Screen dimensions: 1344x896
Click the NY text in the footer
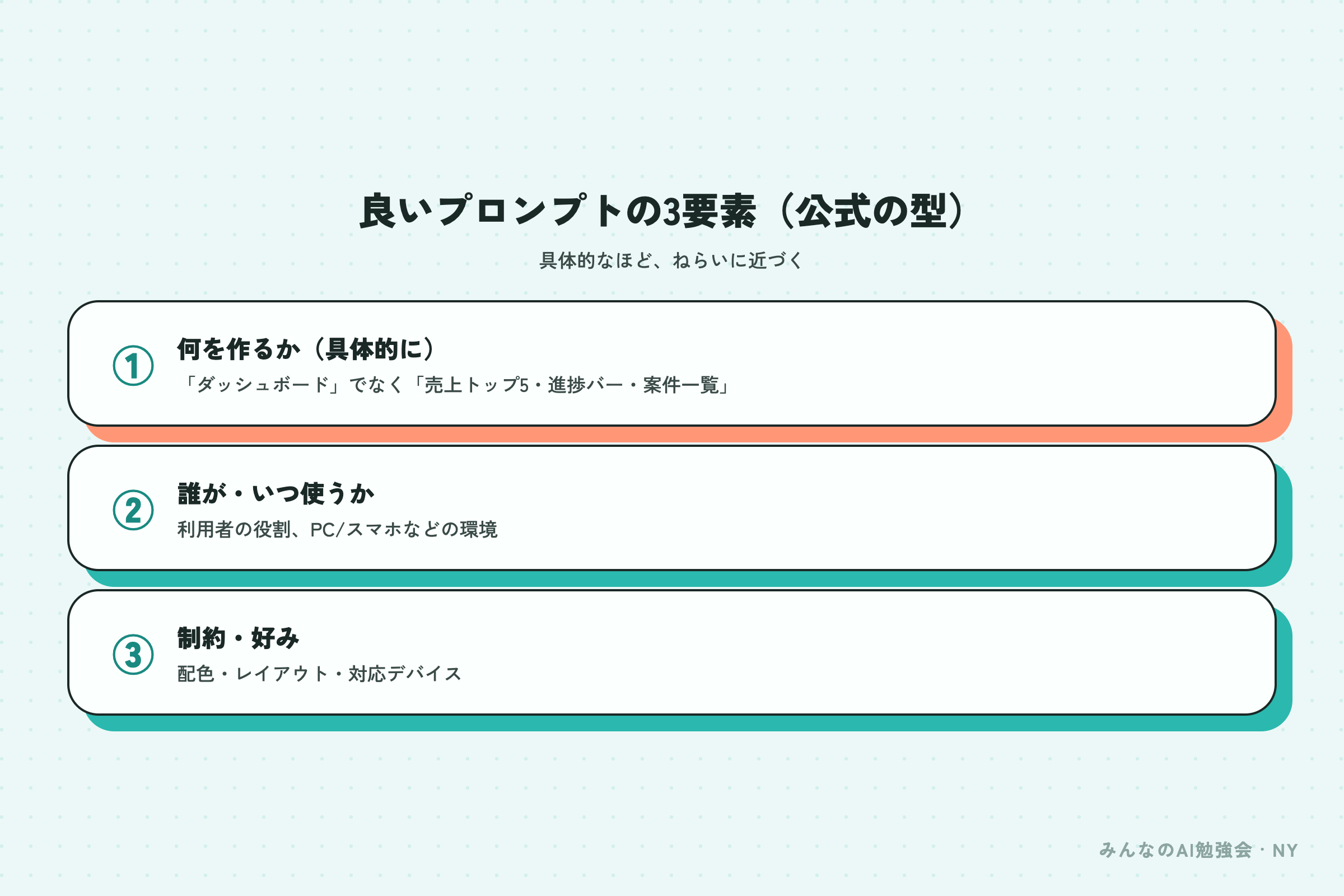1285,851
